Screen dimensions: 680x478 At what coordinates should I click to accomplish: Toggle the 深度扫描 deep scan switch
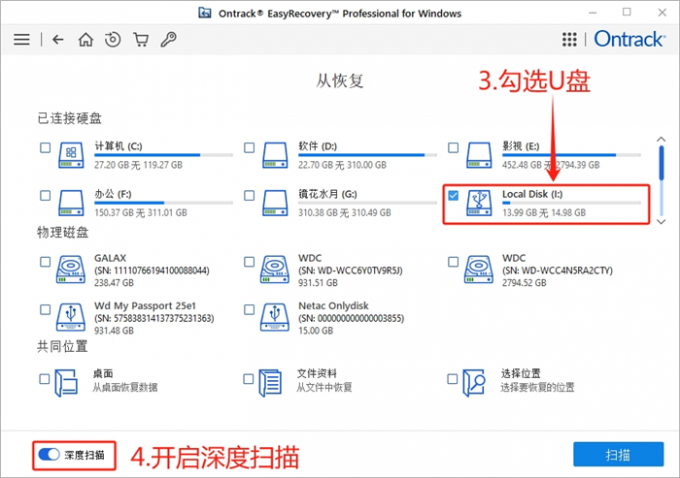point(49,455)
